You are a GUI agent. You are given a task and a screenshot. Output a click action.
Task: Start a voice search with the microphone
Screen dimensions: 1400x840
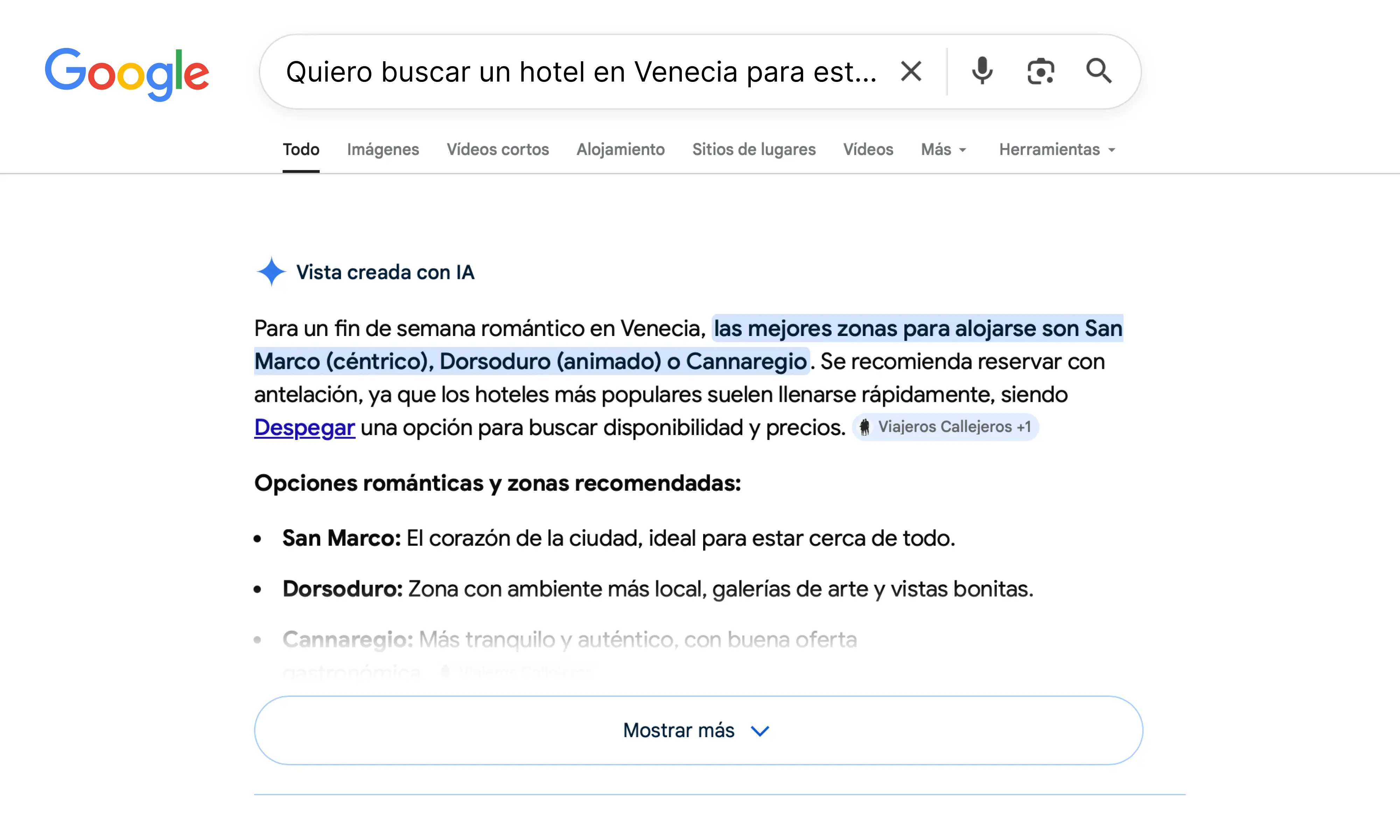tap(982, 71)
